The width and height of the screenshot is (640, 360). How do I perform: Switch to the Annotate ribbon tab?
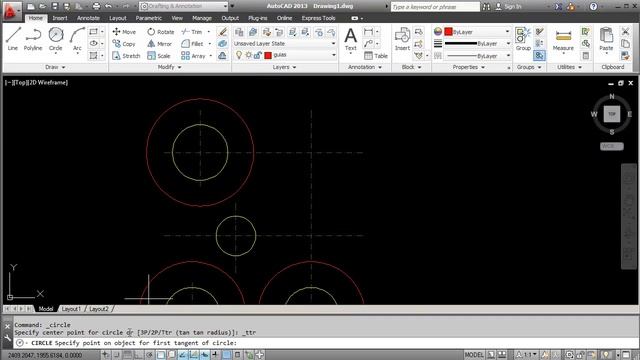pos(88,18)
